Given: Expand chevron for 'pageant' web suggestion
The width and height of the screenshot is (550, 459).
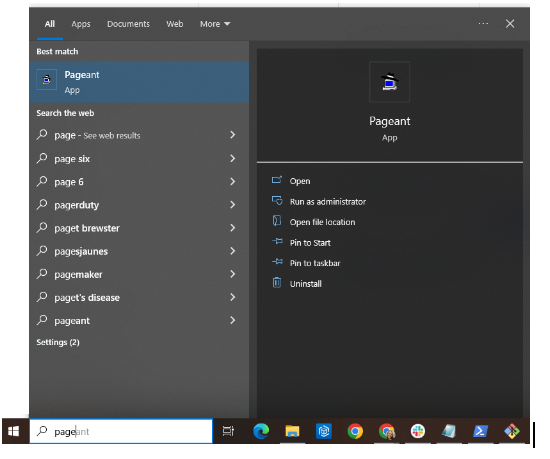Looking at the screenshot, I should click(x=233, y=320).
